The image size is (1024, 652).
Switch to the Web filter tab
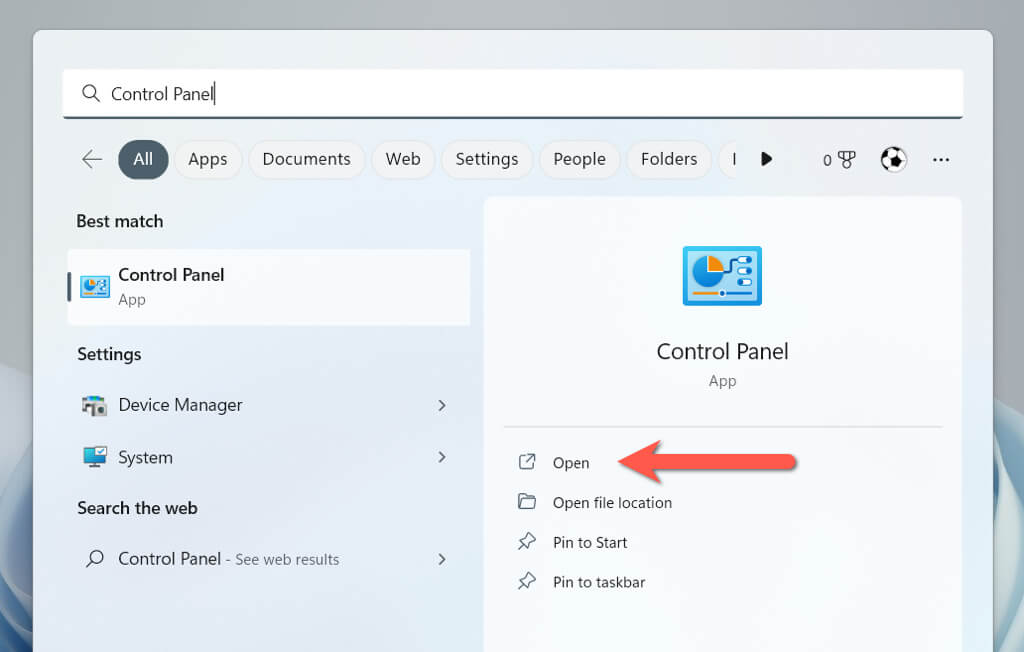[x=403, y=159]
